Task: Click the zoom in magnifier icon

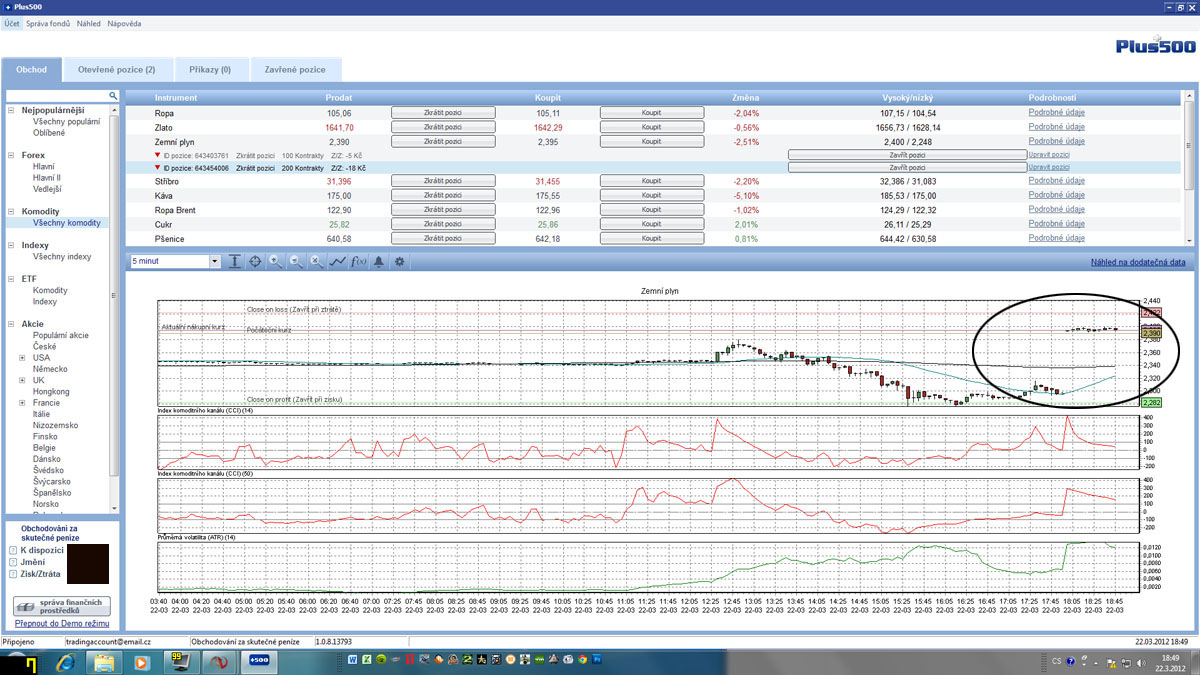Action: (275, 261)
